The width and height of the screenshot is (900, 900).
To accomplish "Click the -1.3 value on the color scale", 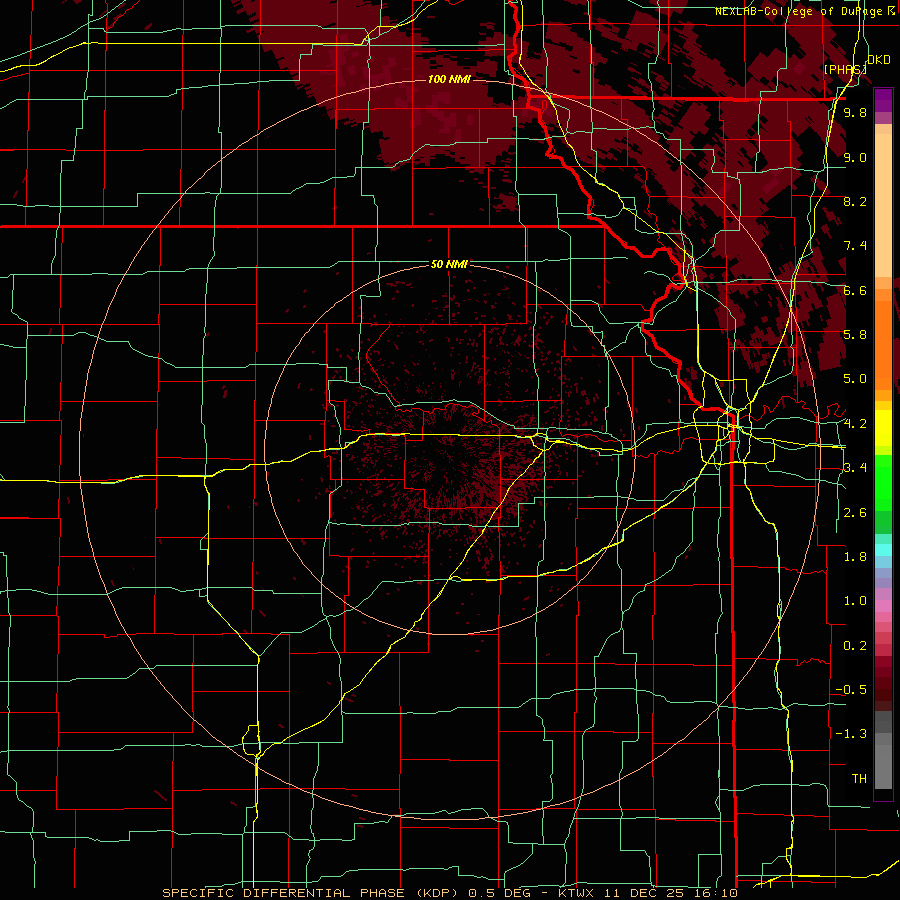I will pos(851,734).
